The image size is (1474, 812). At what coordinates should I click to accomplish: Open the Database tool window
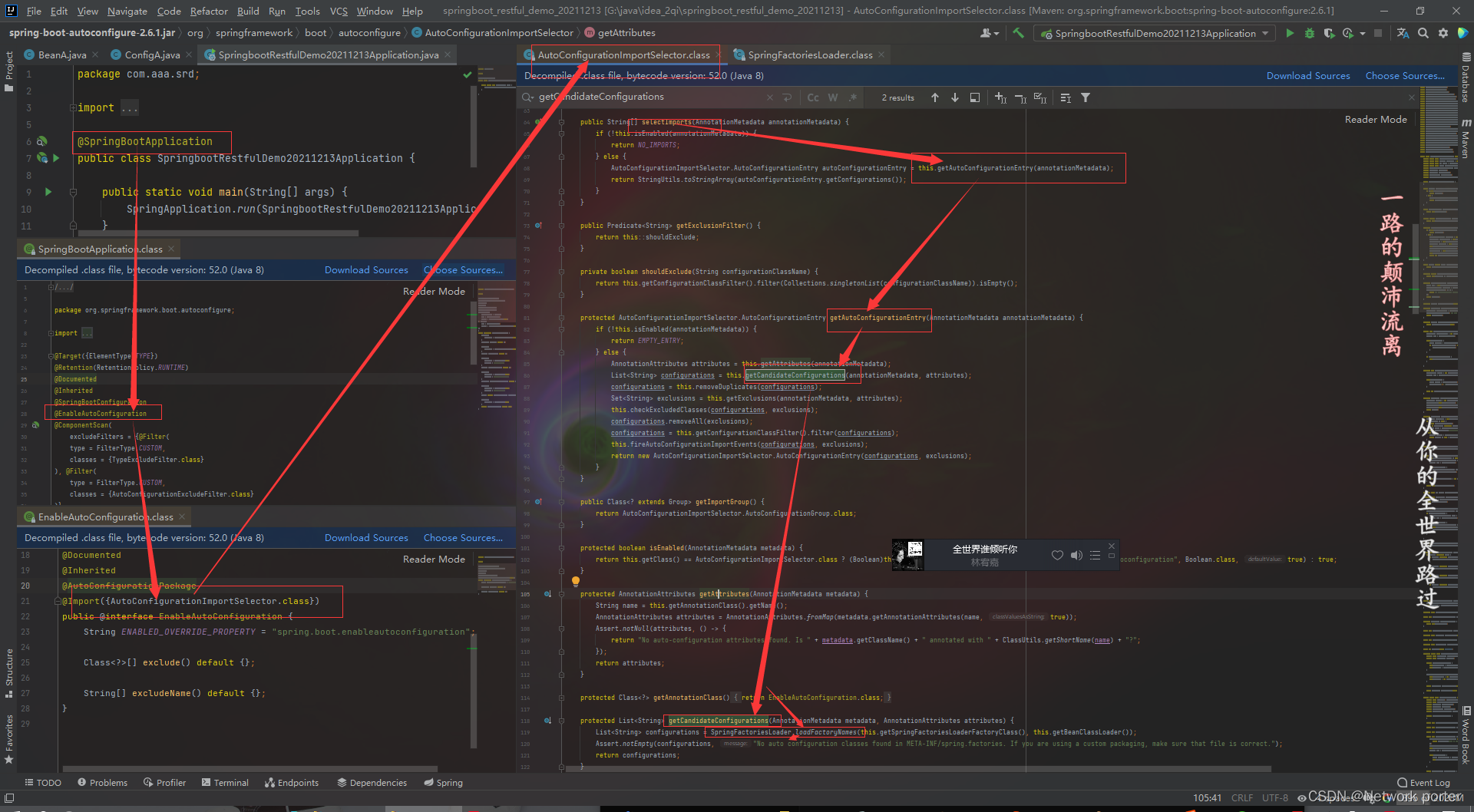click(x=1466, y=78)
